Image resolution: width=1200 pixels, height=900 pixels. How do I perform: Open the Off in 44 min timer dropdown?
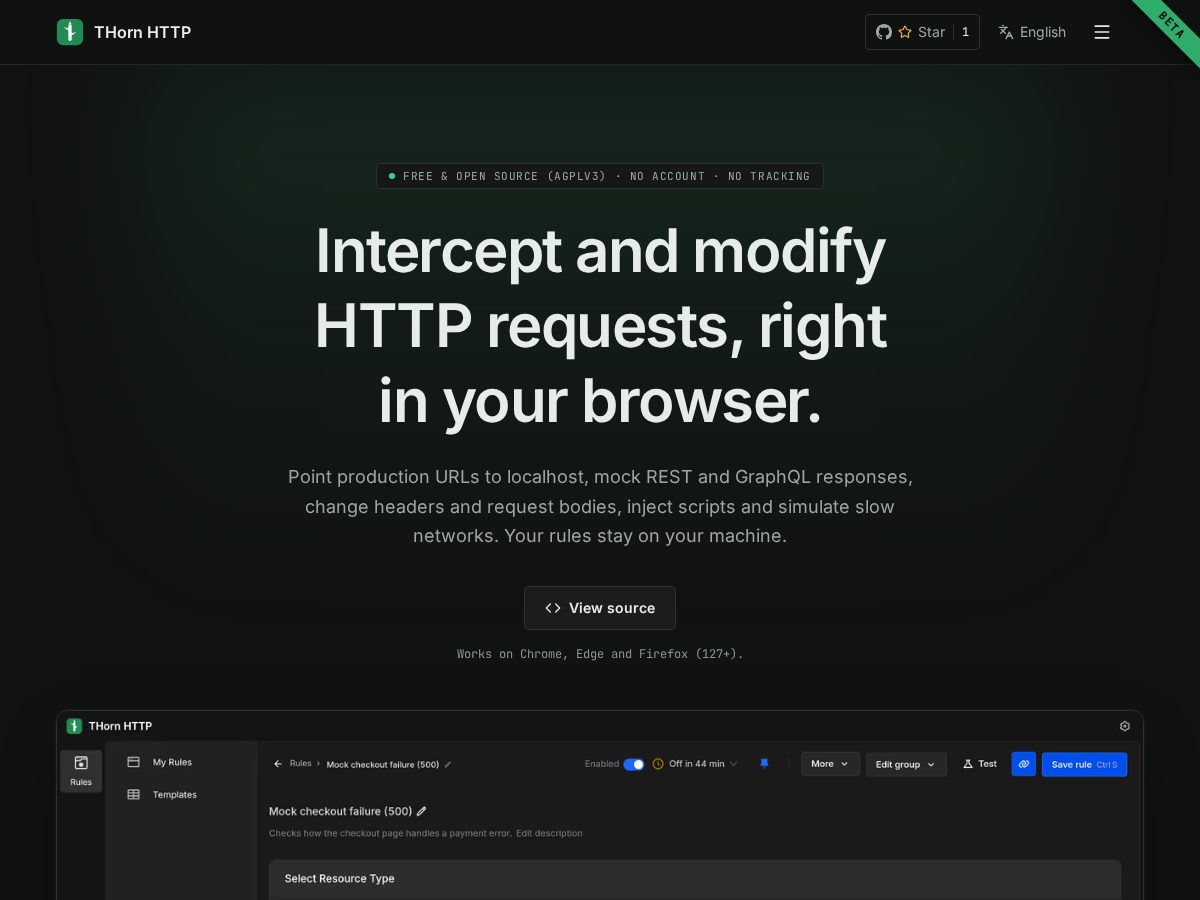[x=695, y=764]
